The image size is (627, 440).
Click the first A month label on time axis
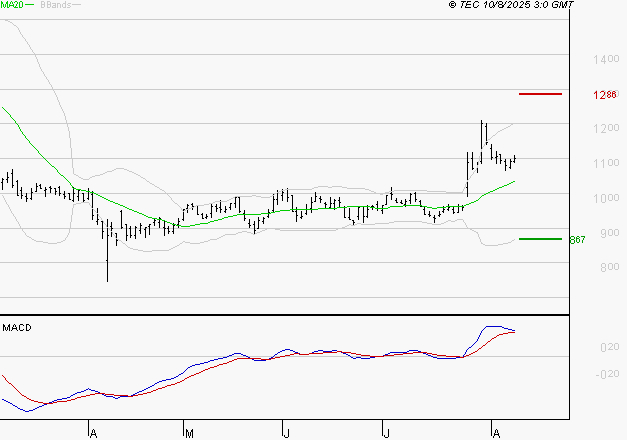pyautogui.click(x=93, y=434)
